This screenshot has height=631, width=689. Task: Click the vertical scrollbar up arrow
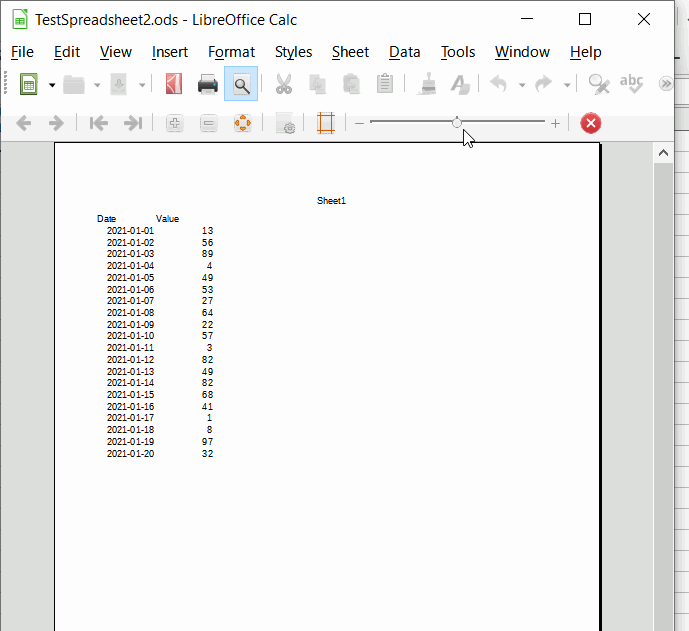click(x=663, y=153)
